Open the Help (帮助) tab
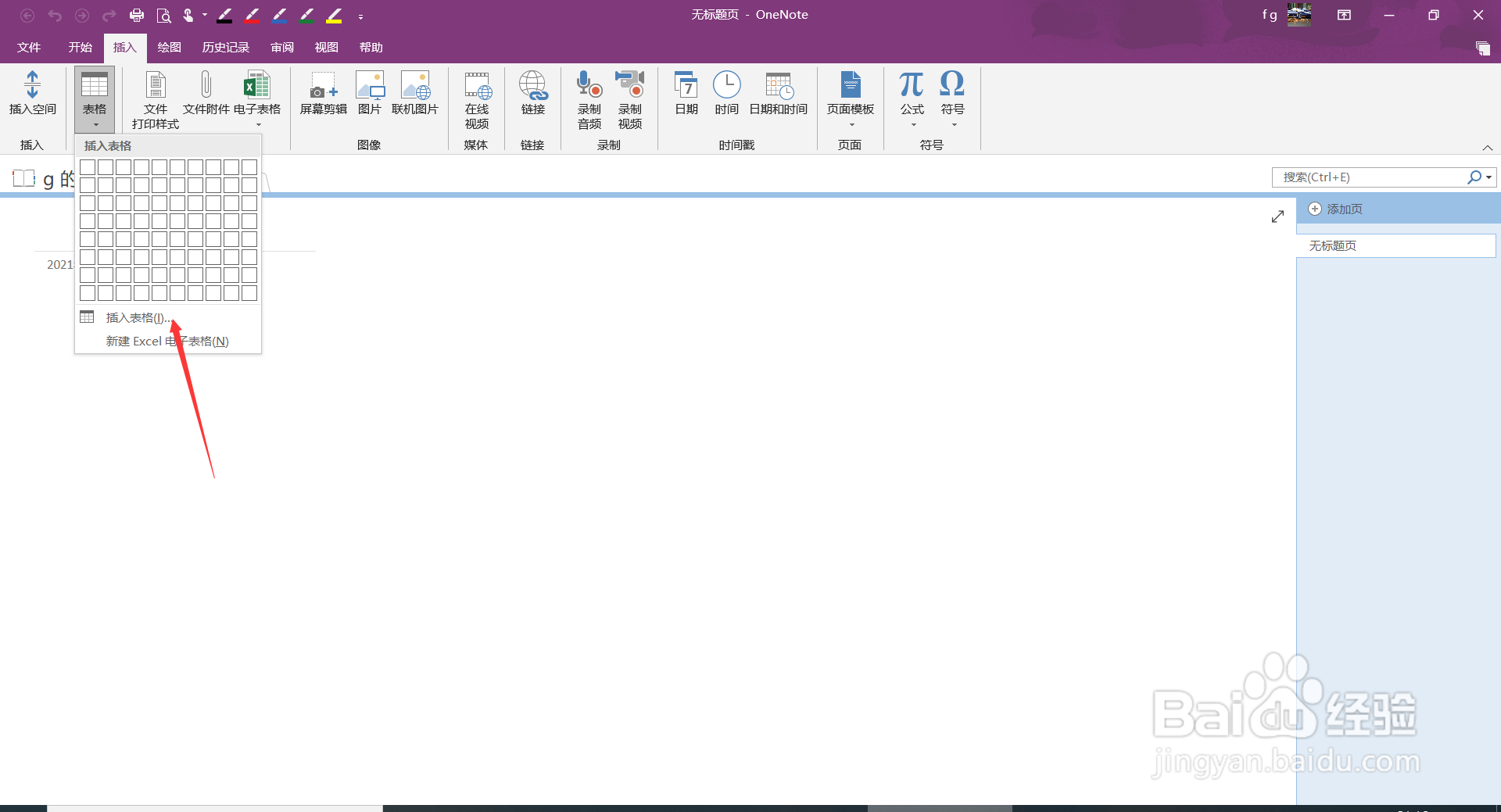The height and width of the screenshot is (812, 1501). 371,48
